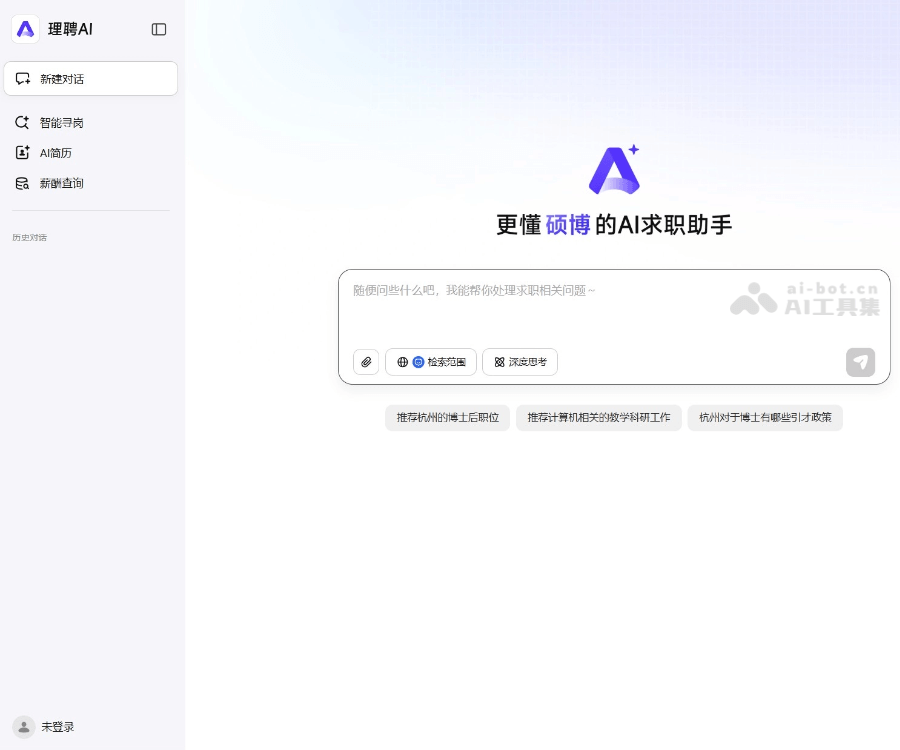The height and width of the screenshot is (750, 900).
Task: Click the user avatar icon at bottom left
Action: [x=23, y=727]
